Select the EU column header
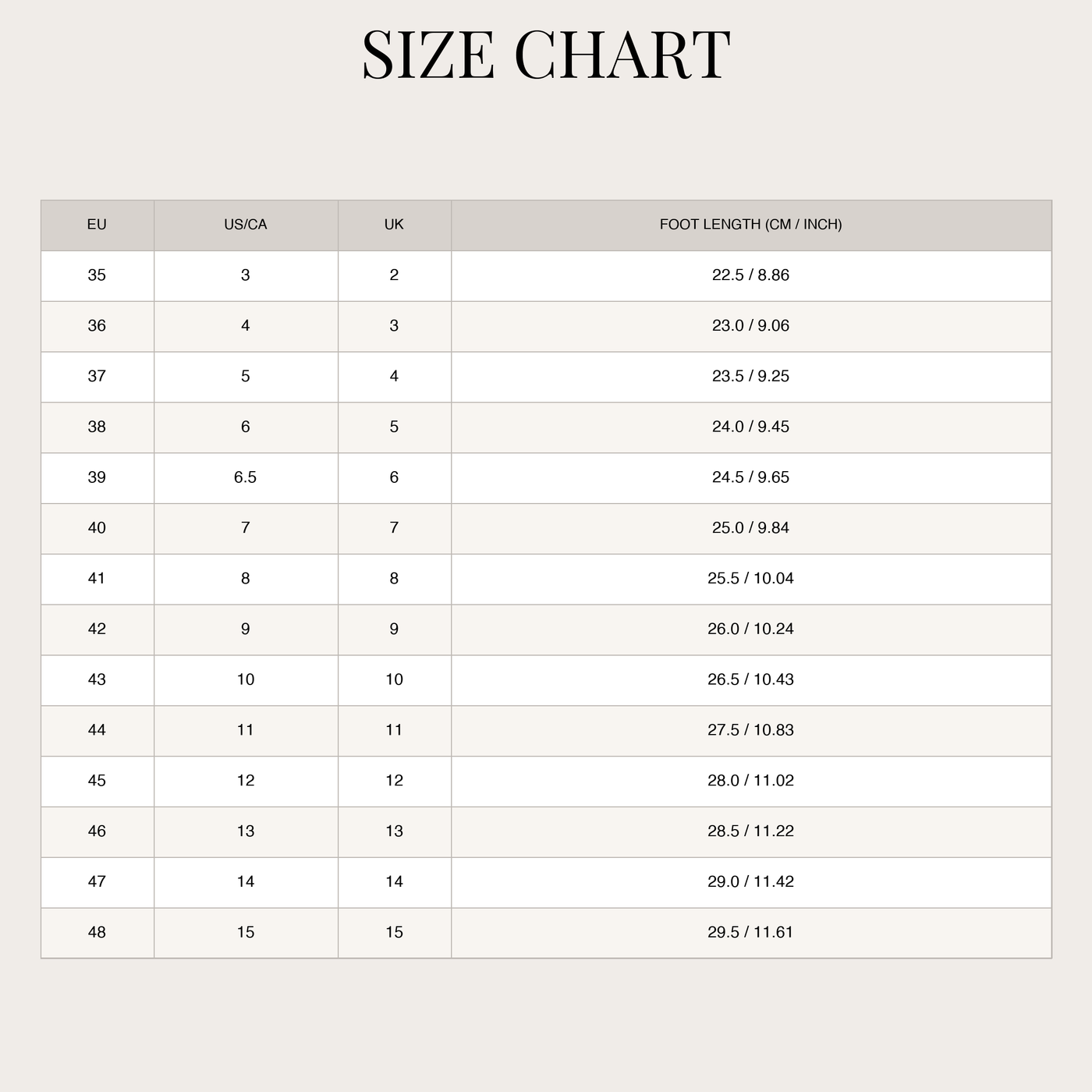Viewport: 1092px width, 1092px height. pyautogui.click(x=97, y=225)
